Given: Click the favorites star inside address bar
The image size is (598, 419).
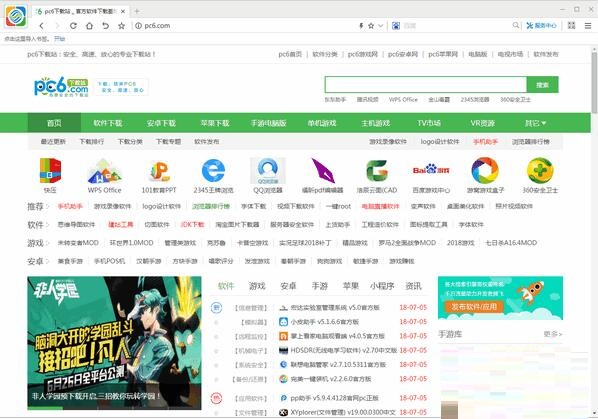Looking at the screenshot, I should pyautogui.click(x=371, y=26).
